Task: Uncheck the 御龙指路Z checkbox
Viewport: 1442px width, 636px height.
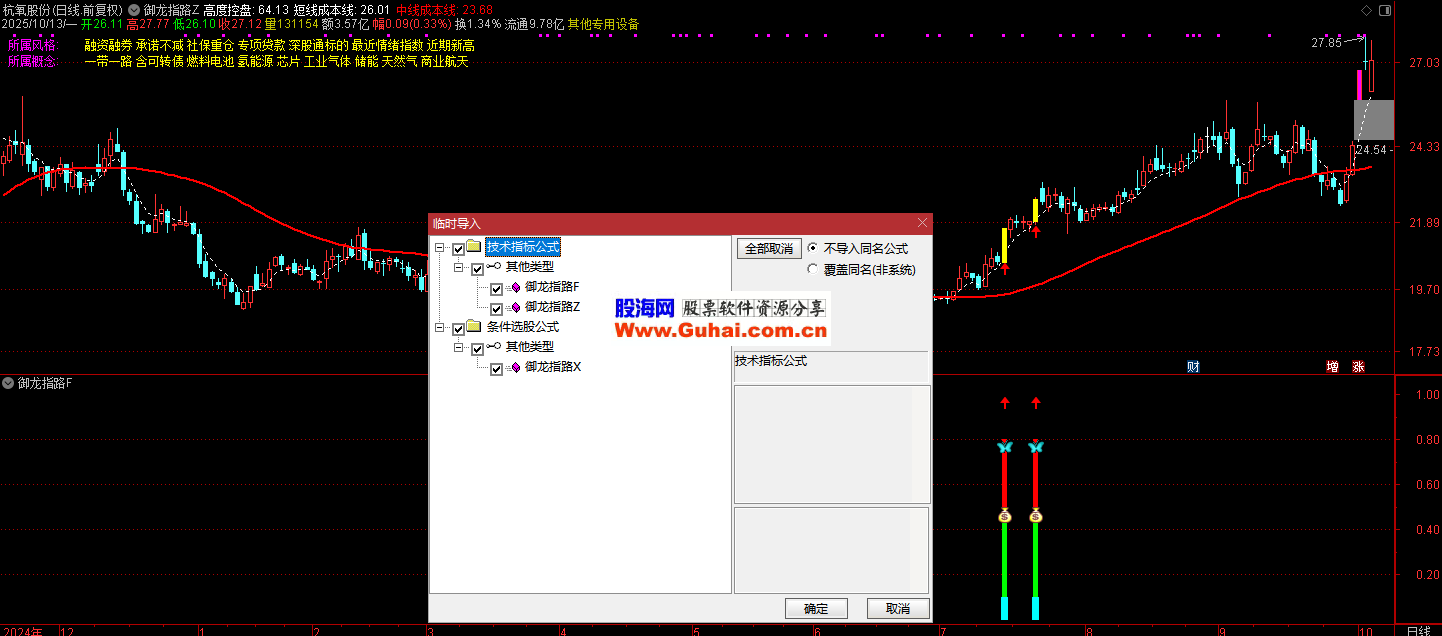Action: 496,309
